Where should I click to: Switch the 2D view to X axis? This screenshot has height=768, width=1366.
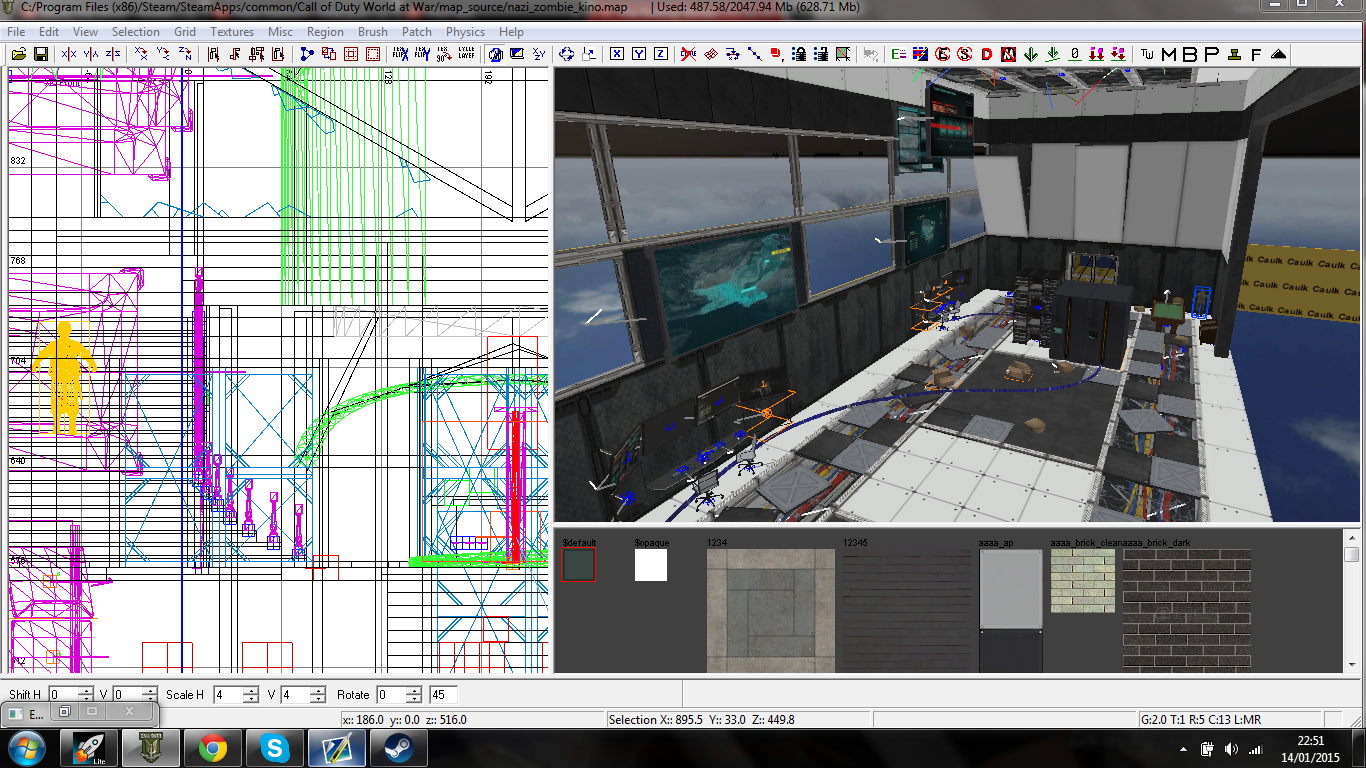coord(617,54)
